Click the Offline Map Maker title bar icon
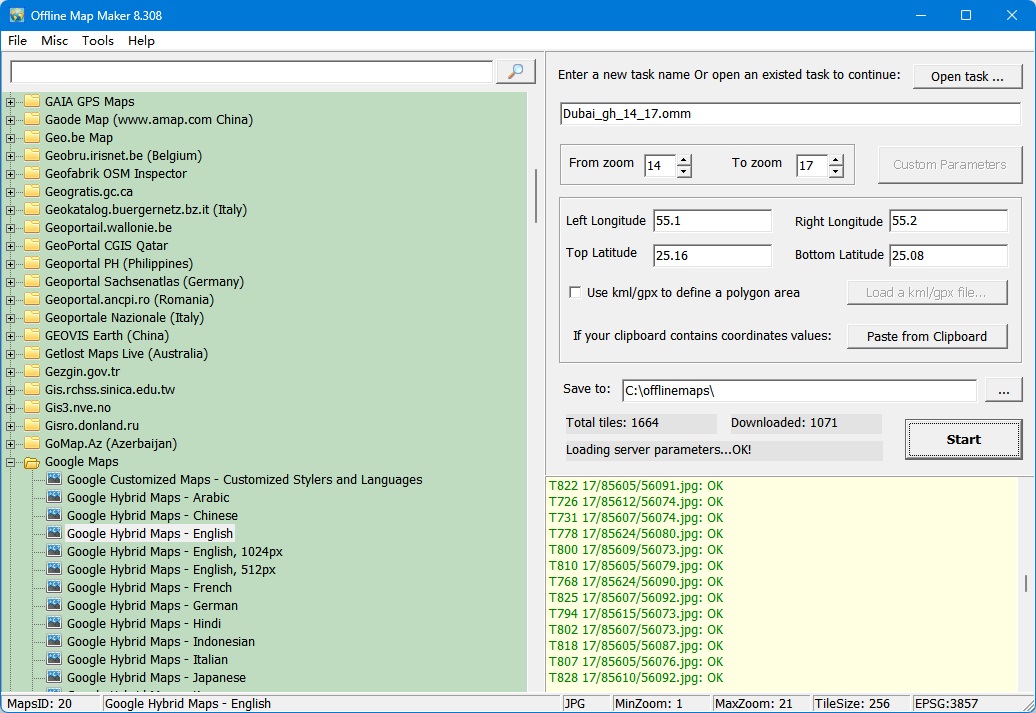 [x=17, y=15]
